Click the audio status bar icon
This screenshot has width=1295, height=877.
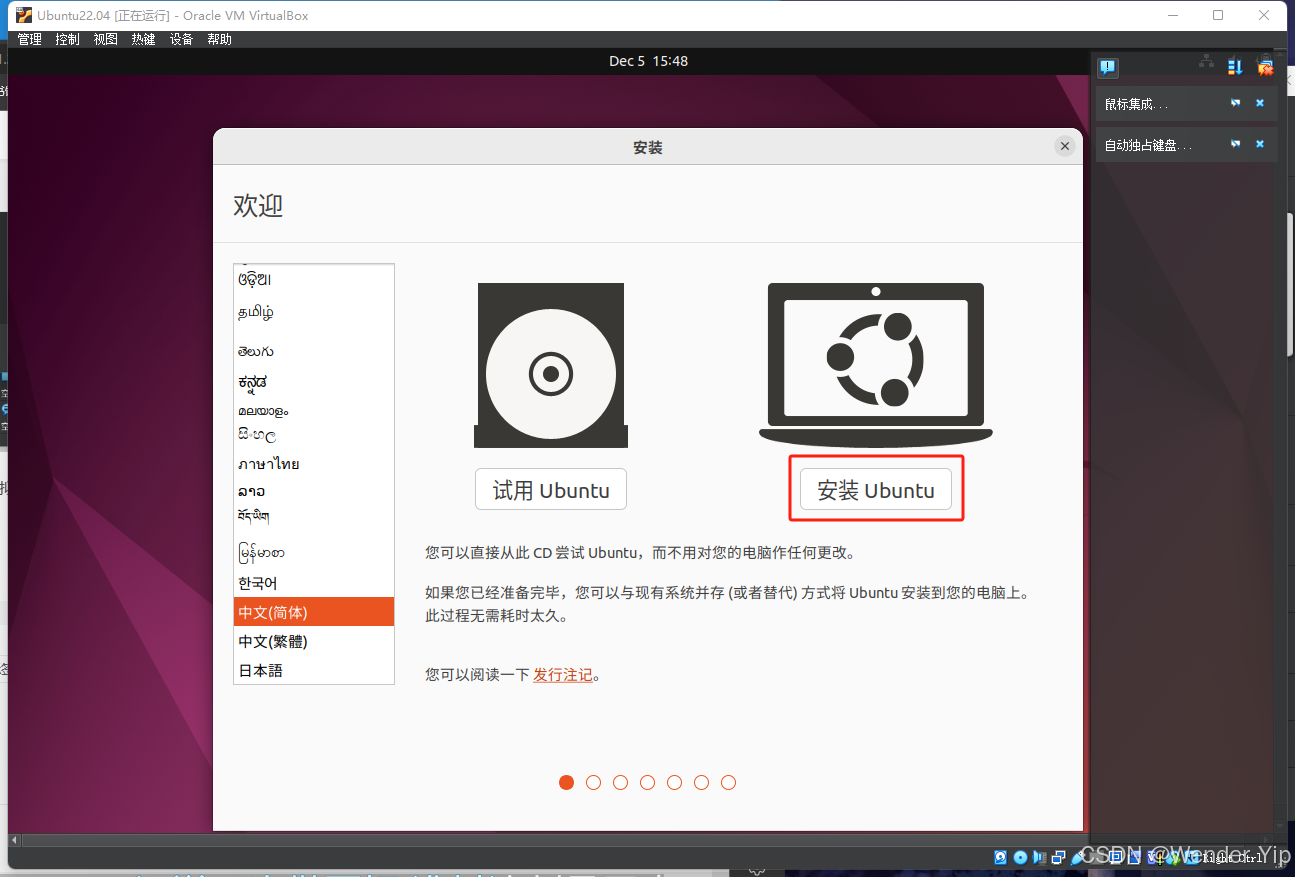[x=1040, y=857]
